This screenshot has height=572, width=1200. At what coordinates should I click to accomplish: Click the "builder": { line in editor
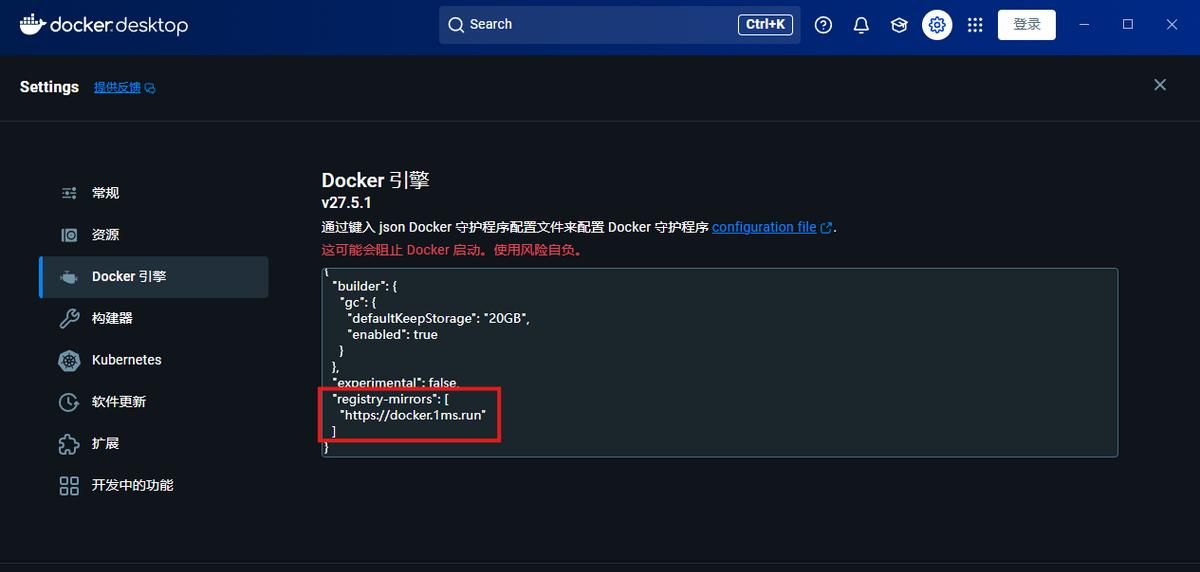[x=364, y=287]
